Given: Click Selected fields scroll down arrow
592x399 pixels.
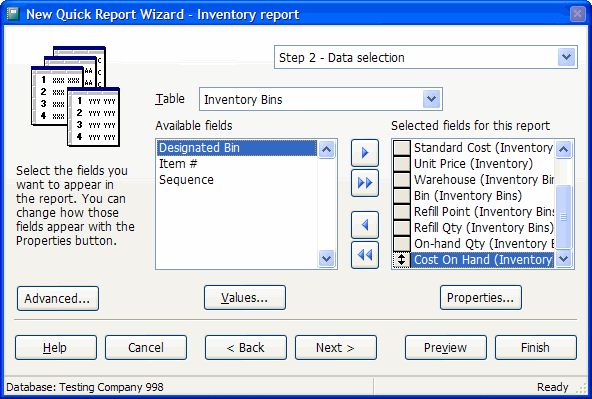Looking at the screenshot, I should click(563, 259).
